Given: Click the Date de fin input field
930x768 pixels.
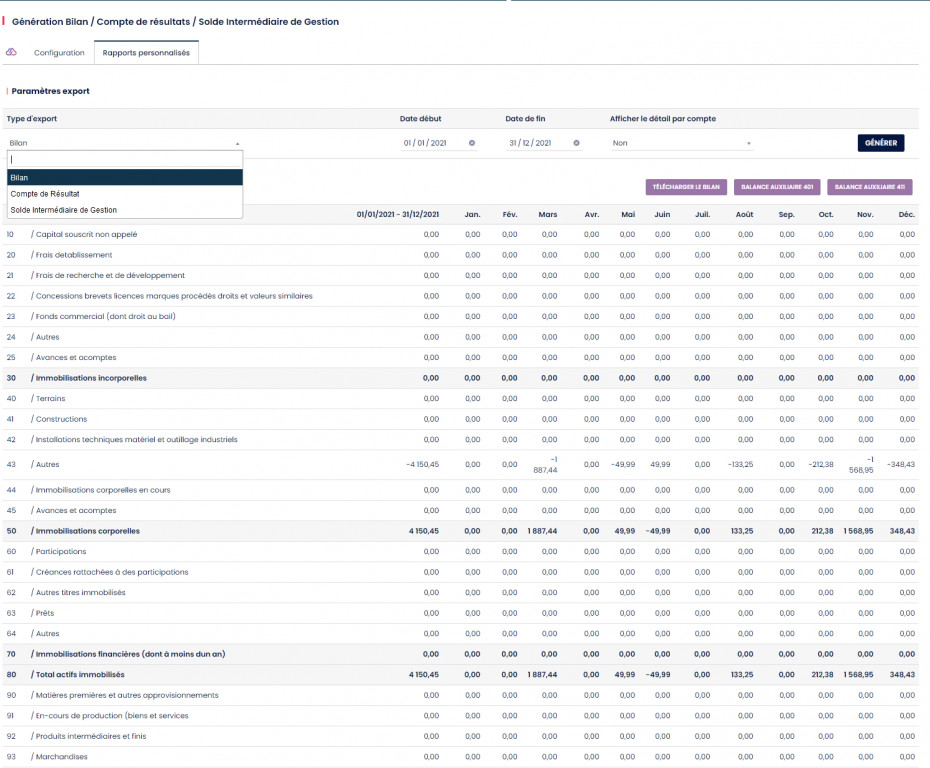Looking at the screenshot, I should click(x=530, y=143).
